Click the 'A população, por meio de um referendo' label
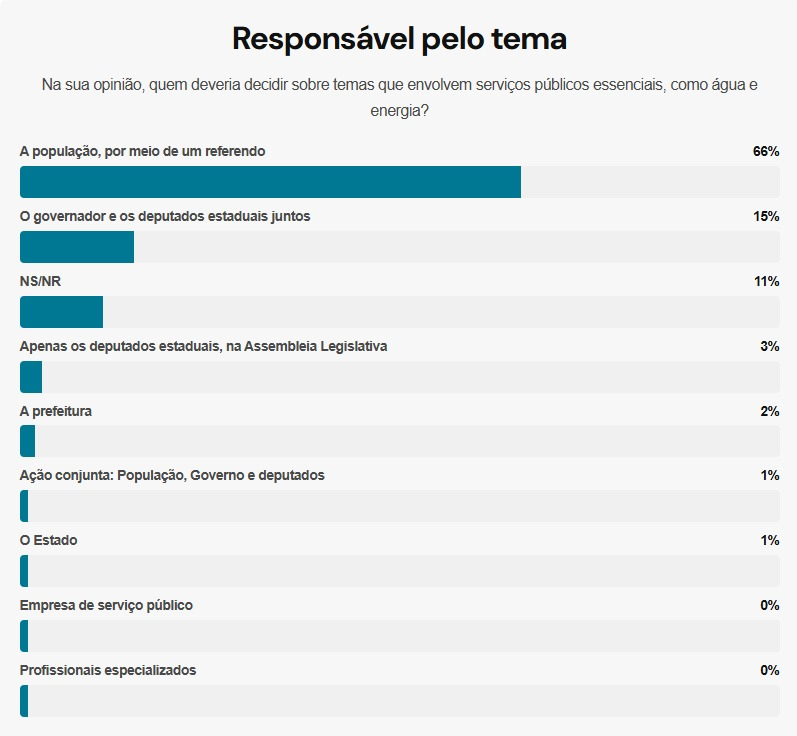Image resolution: width=797 pixels, height=736 pixels. pos(143,151)
